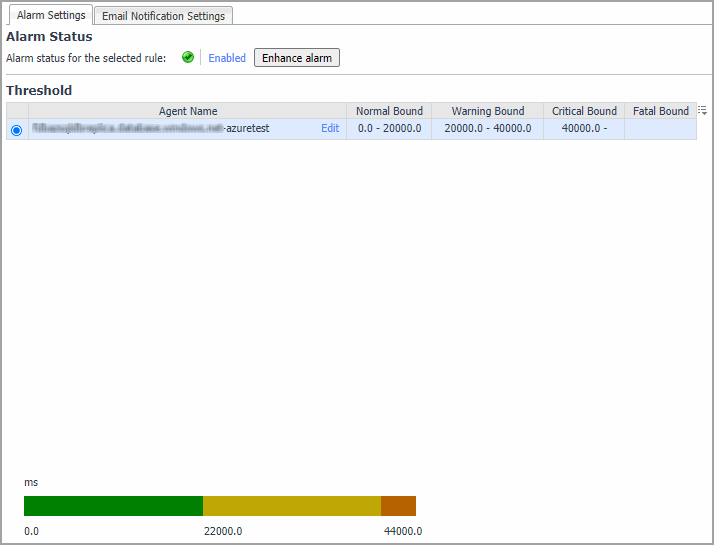Screen dimensions: 714x545
Task: Click the Alarm Status section heading
Action: [x=49, y=36]
